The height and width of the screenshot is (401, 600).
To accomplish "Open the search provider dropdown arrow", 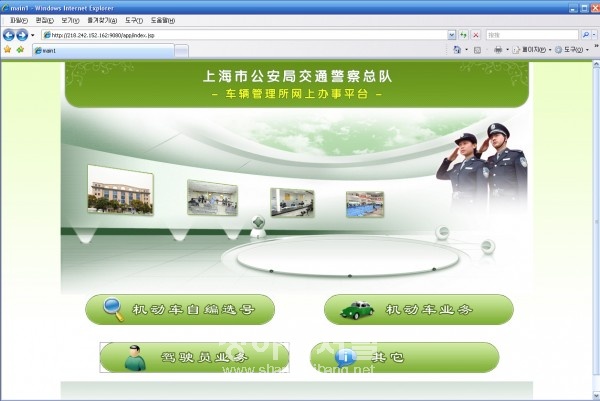I will tap(594, 35).
